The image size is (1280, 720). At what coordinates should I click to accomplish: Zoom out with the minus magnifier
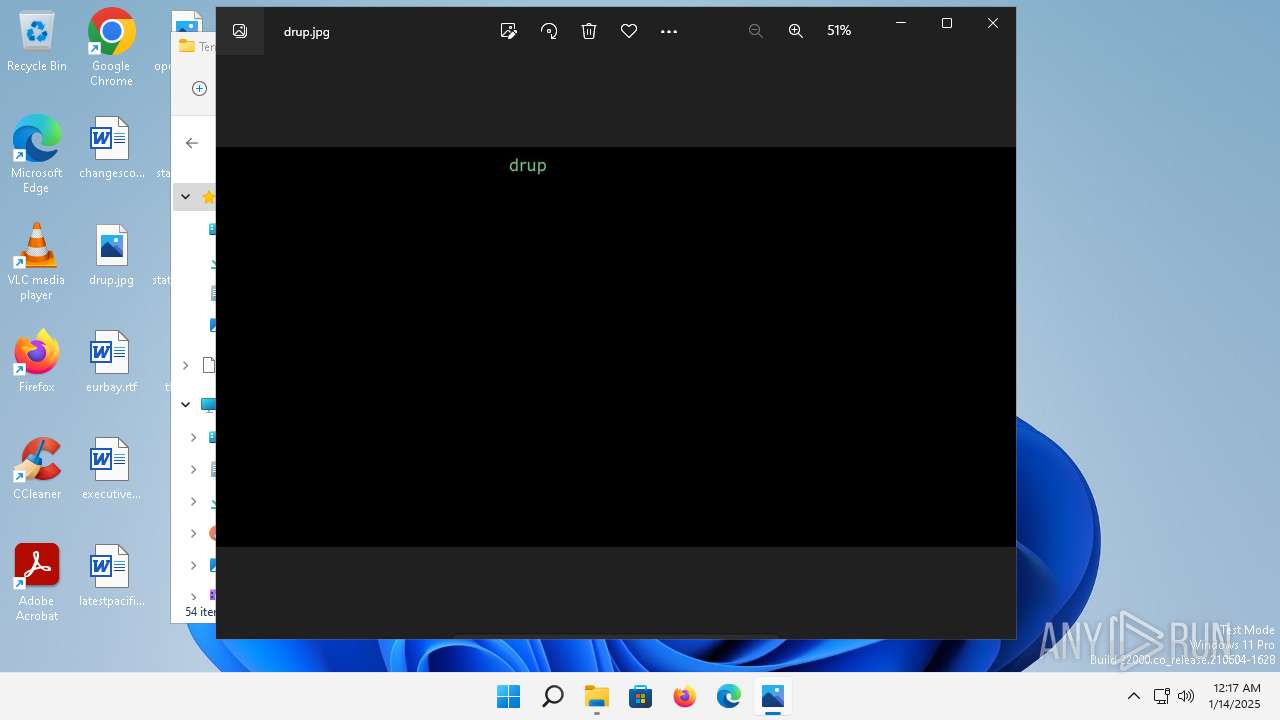coord(756,31)
